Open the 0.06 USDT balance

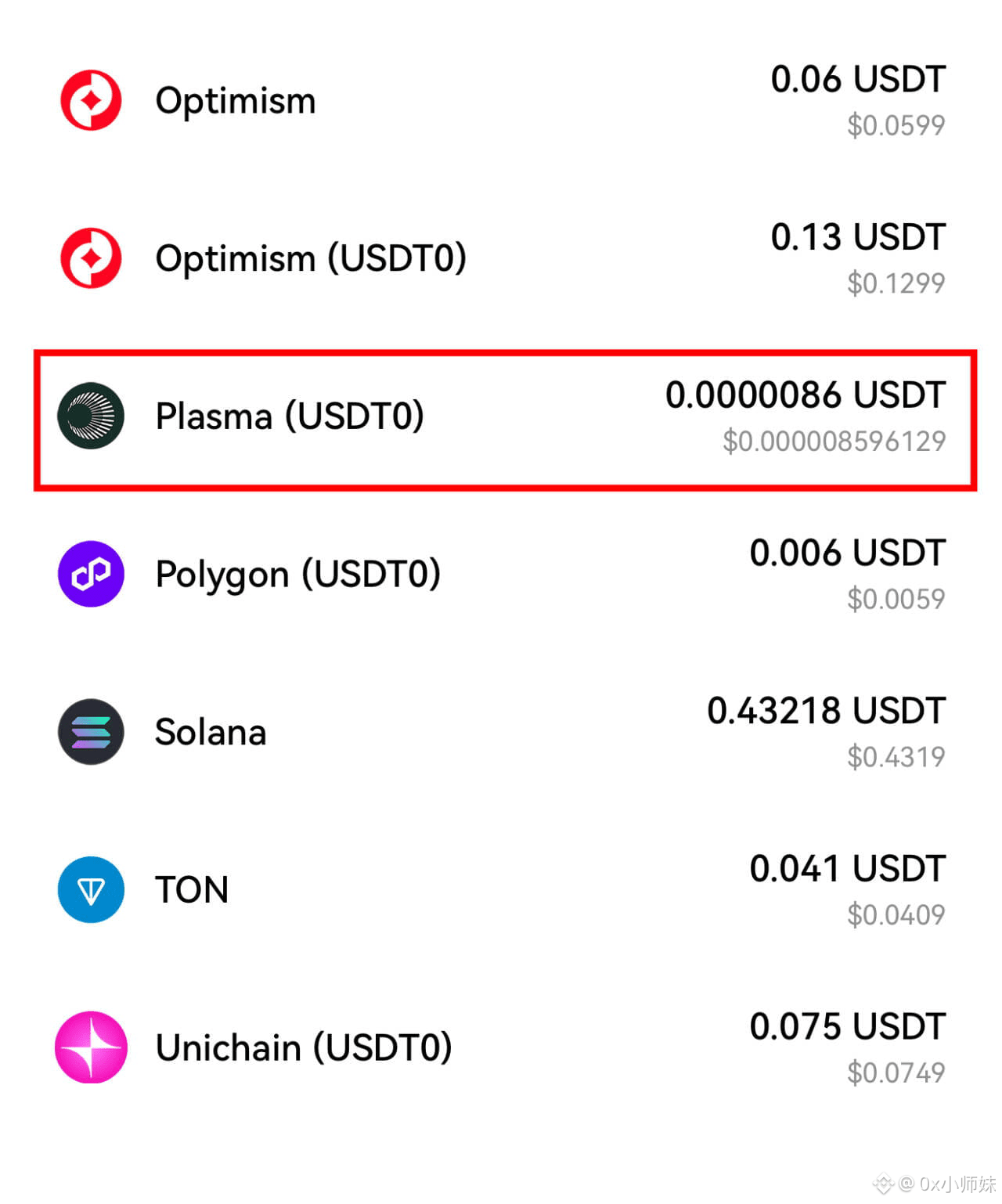pos(858,79)
